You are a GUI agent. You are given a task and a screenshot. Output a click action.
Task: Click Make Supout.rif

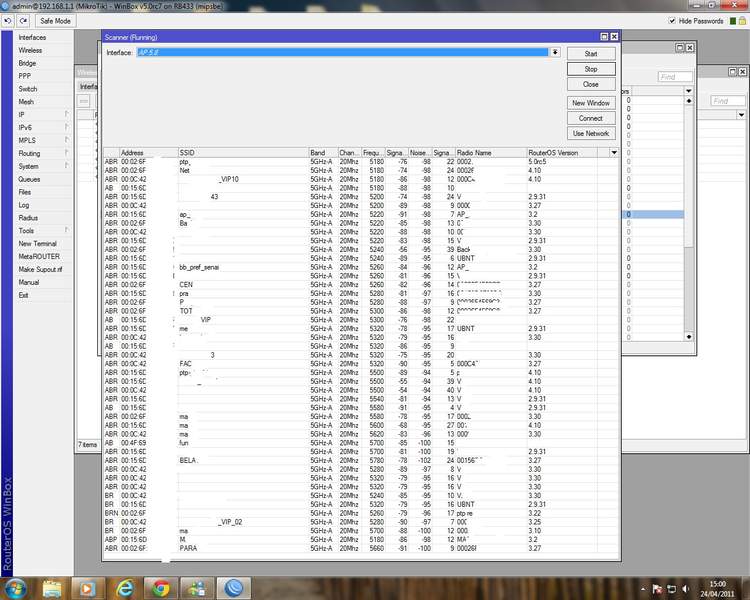(x=40, y=269)
